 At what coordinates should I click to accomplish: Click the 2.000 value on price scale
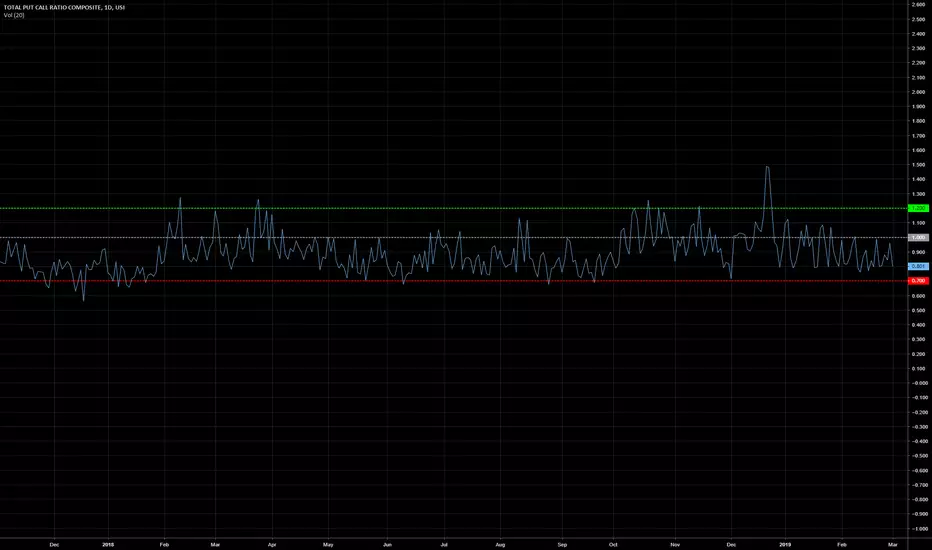point(918,92)
